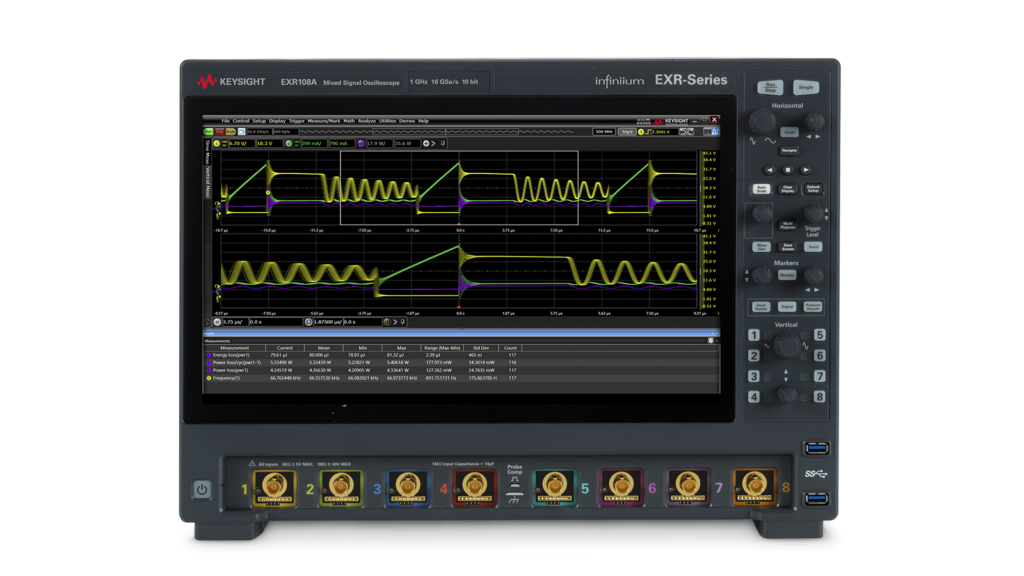This screenshot has height=576, width=1024.
Task: Click the Protocol Decode button
Action: pos(813,306)
